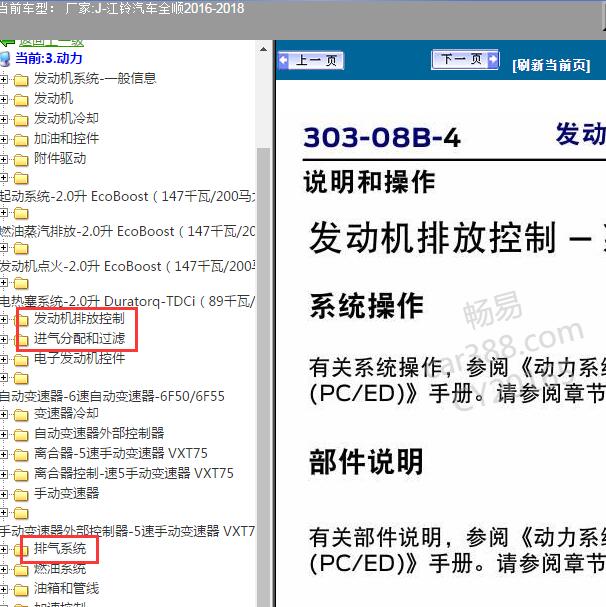The width and height of the screenshot is (606, 607).
Task: Click the folder icon next to 发动机冷却
Action: point(21,120)
